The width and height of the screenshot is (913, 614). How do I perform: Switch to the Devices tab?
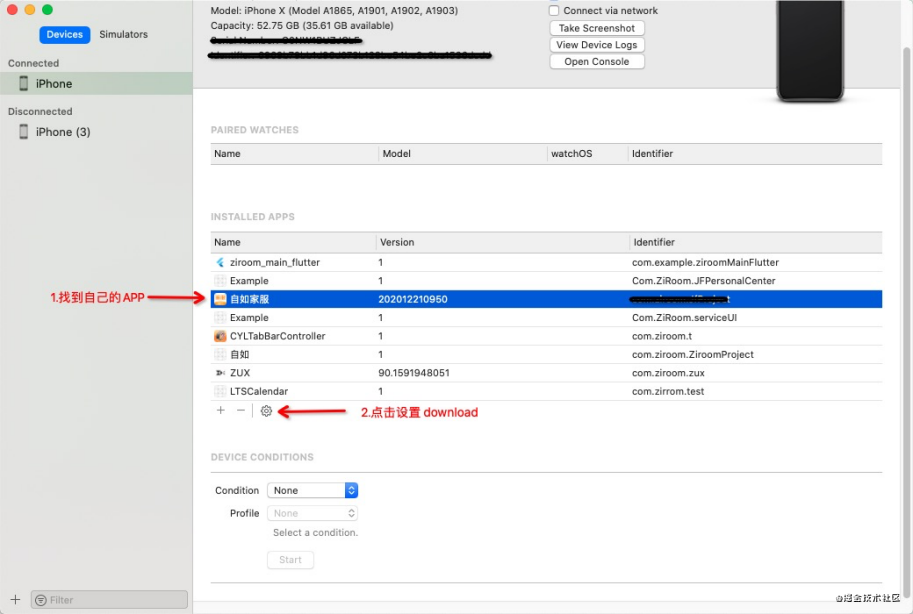pos(65,34)
